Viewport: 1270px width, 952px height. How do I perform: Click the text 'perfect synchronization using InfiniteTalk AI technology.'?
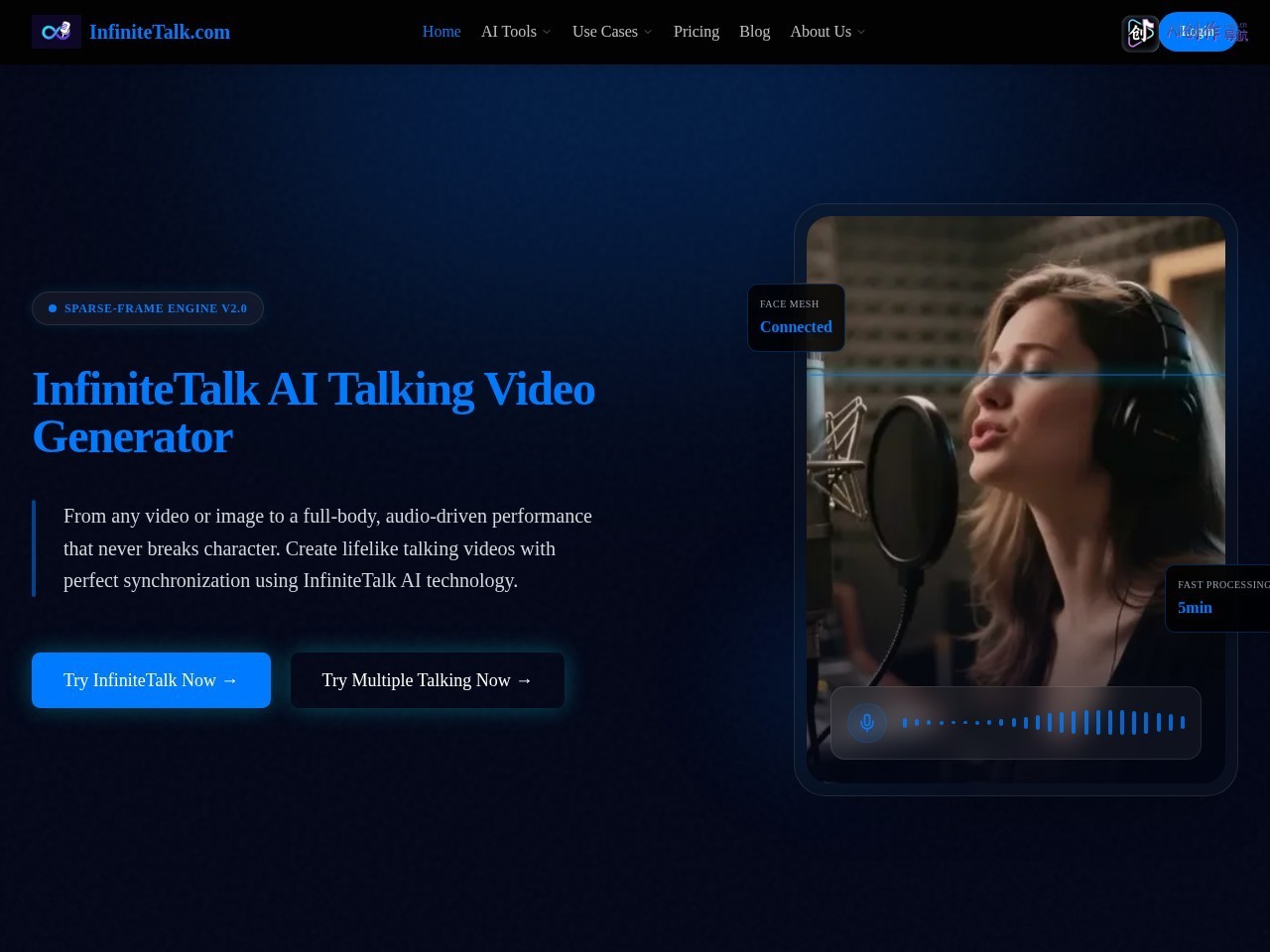(x=291, y=581)
